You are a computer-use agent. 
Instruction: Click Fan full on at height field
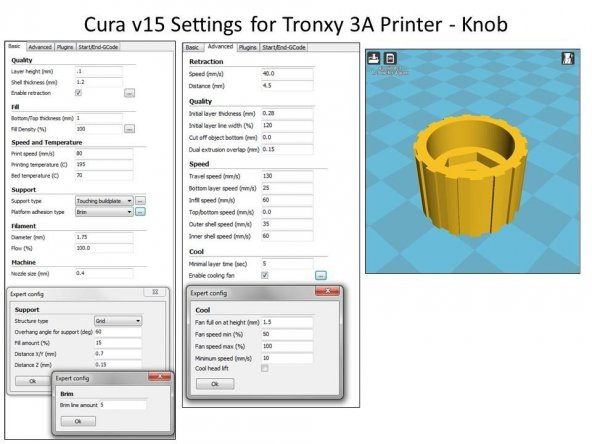tap(287, 322)
